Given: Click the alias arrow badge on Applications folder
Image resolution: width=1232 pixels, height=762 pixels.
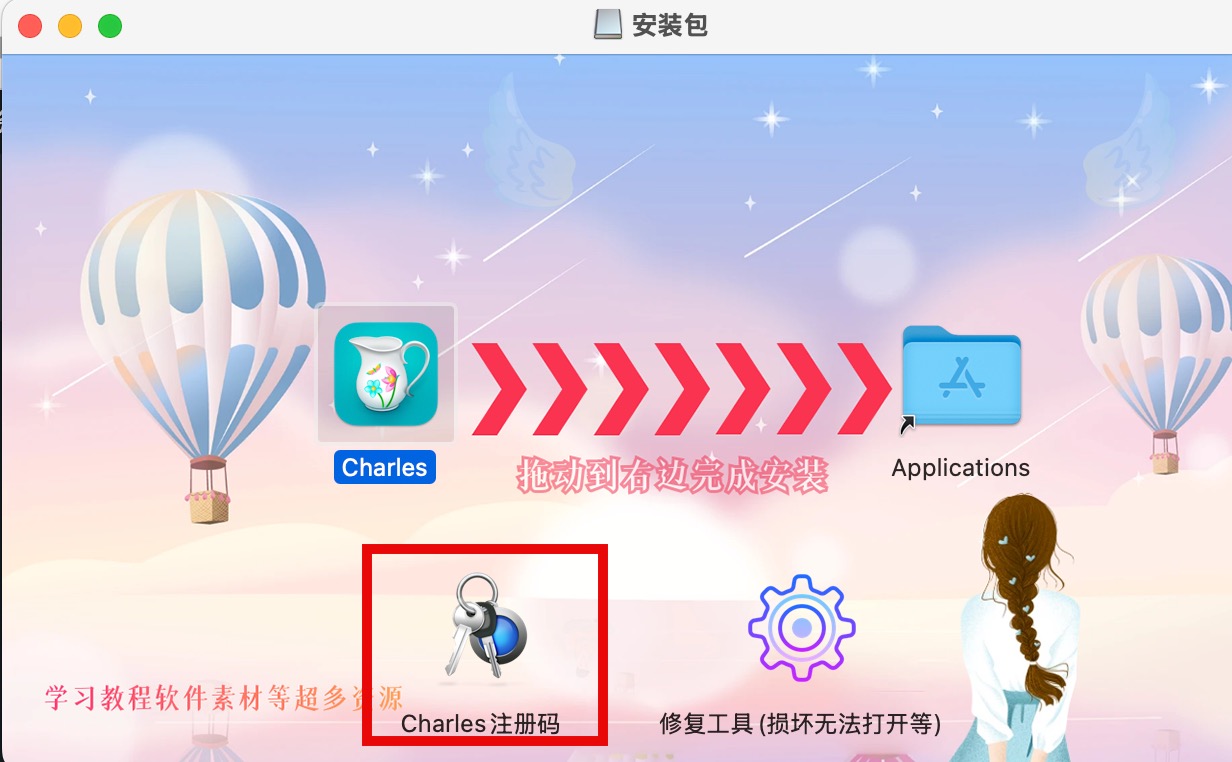Looking at the screenshot, I should pyautogui.click(x=908, y=425).
